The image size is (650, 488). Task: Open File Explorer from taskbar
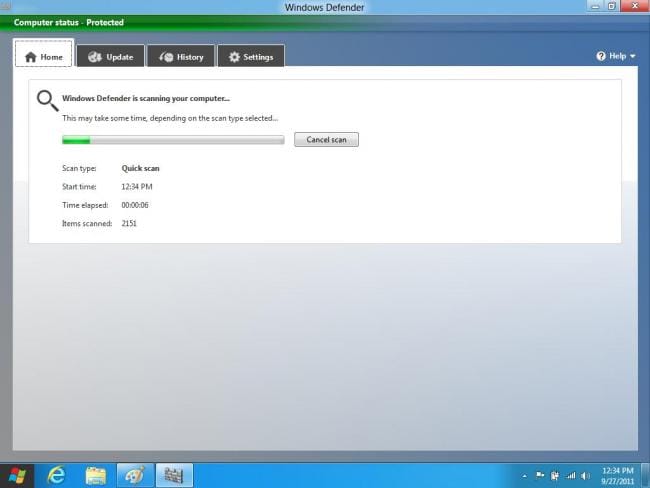point(96,476)
